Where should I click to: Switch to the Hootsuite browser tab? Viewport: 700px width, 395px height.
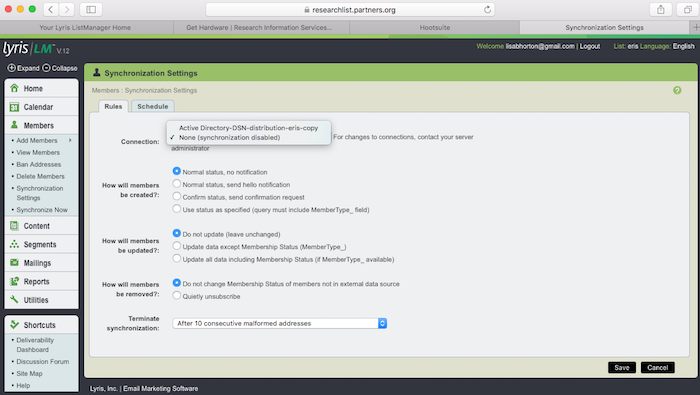[x=435, y=27]
